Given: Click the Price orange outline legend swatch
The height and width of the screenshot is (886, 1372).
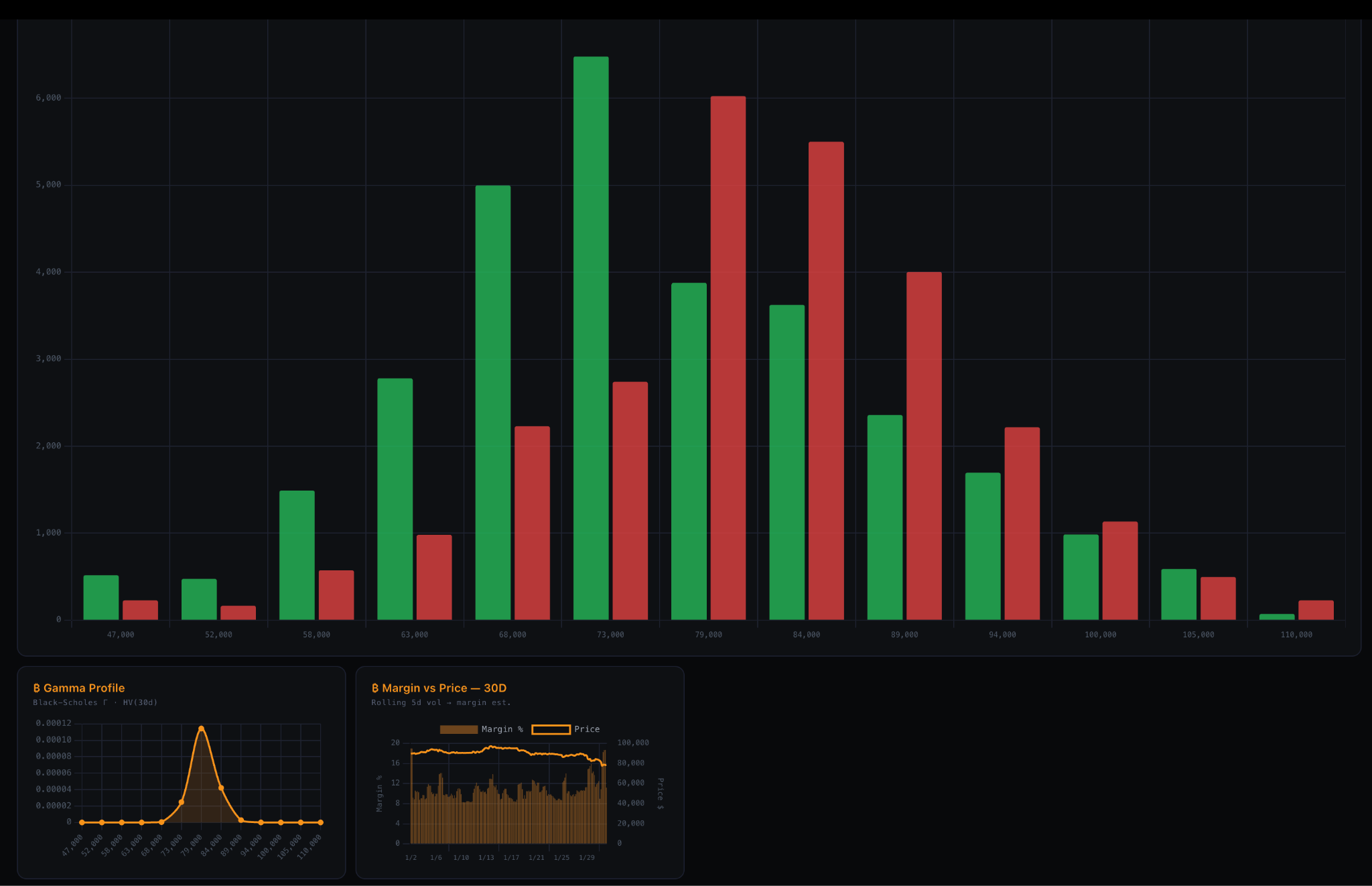Looking at the screenshot, I should pyautogui.click(x=551, y=729).
